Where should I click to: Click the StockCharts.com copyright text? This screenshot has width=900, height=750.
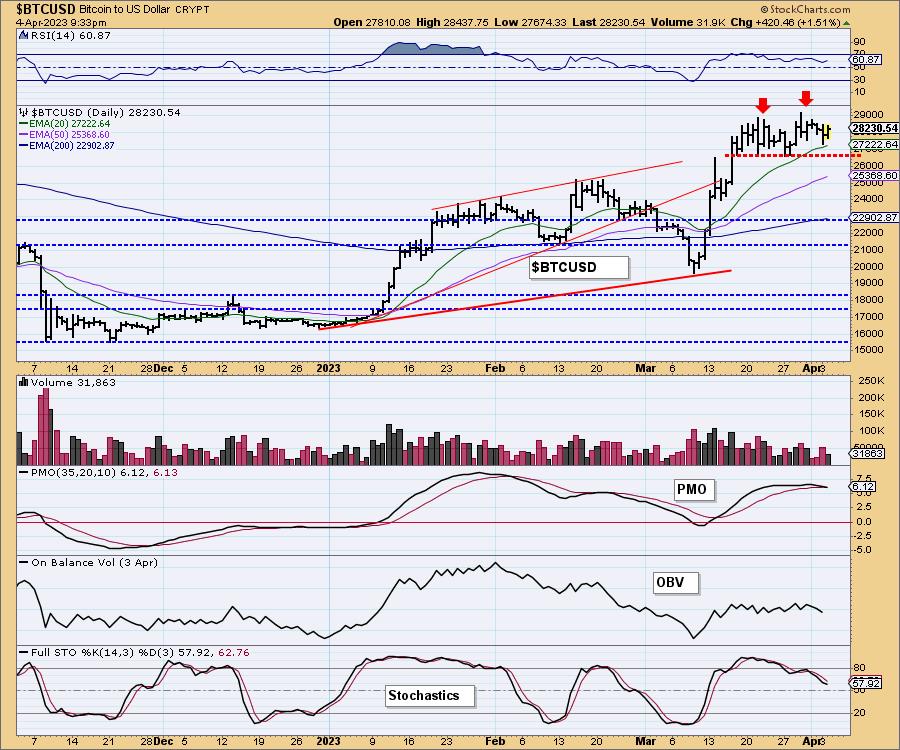pos(805,9)
